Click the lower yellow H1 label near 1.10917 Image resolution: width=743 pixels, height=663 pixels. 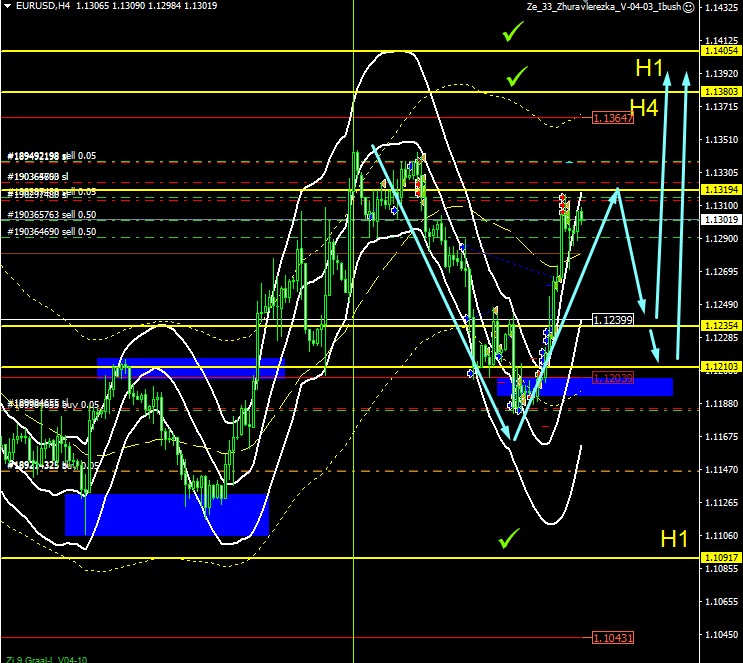coord(674,539)
